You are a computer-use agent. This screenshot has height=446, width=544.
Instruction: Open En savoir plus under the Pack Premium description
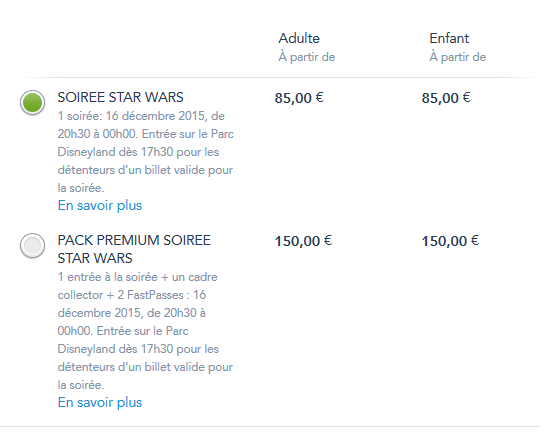pos(100,402)
